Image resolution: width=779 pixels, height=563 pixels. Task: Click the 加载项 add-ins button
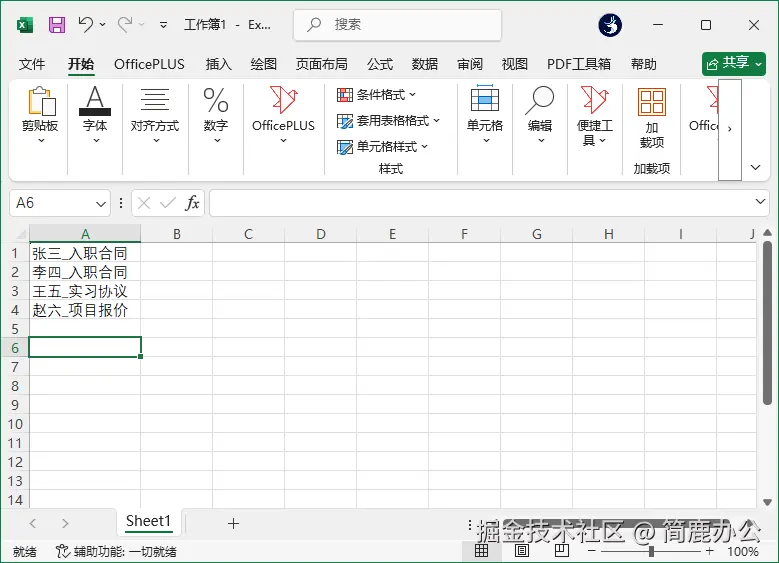coord(652,118)
